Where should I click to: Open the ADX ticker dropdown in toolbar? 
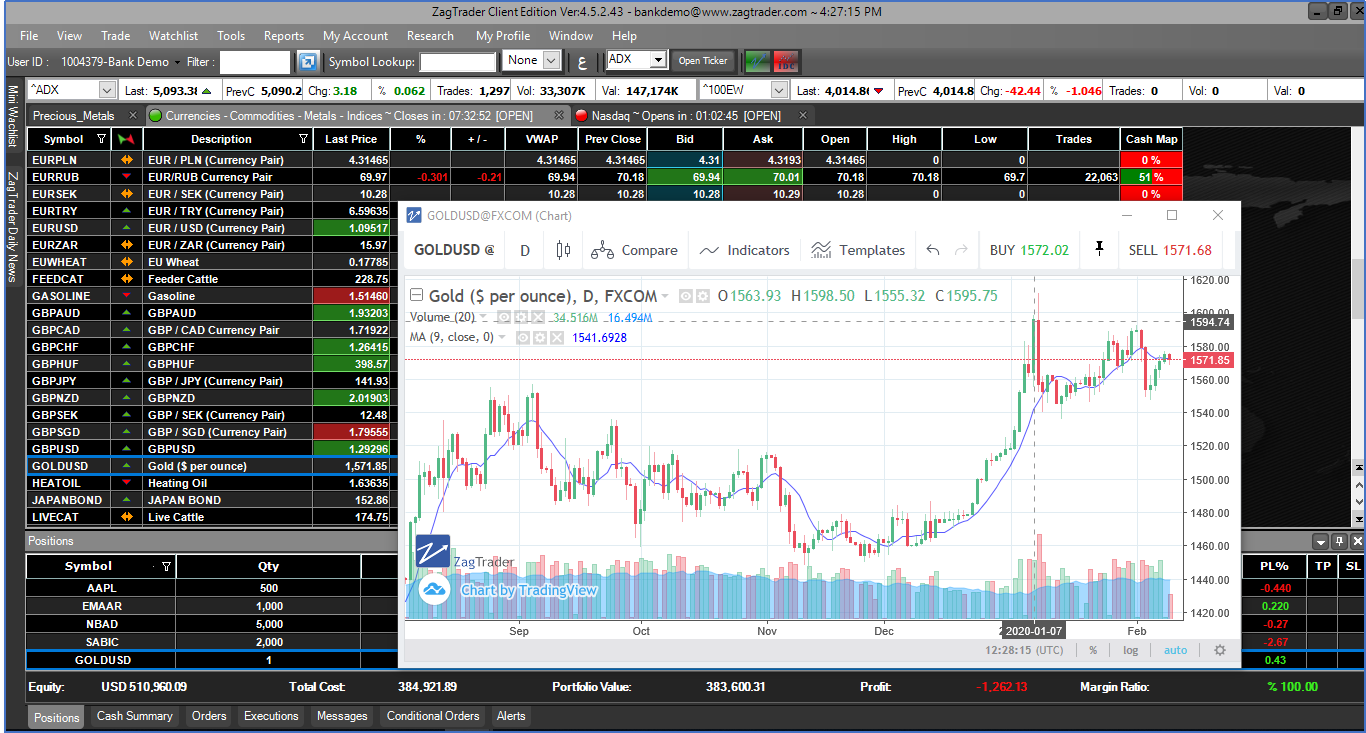(x=658, y=60)
